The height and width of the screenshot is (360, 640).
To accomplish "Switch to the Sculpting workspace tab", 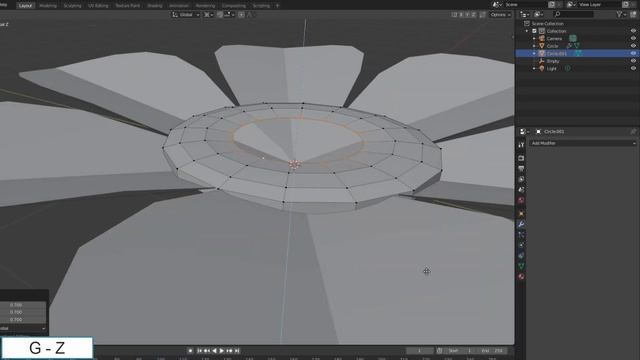I will (x=72, y=6).
